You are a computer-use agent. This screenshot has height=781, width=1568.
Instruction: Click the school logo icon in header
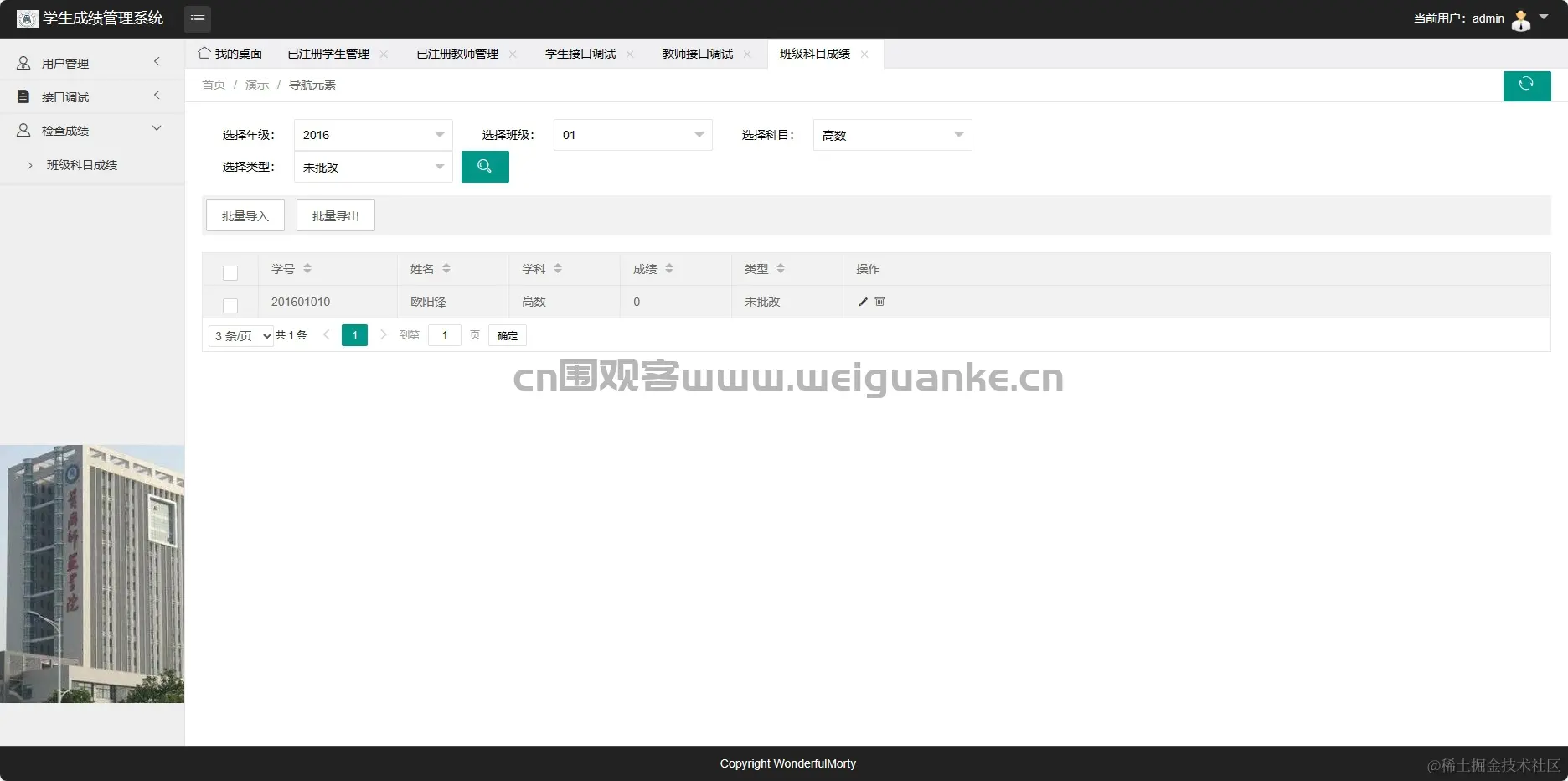(27, 18)
